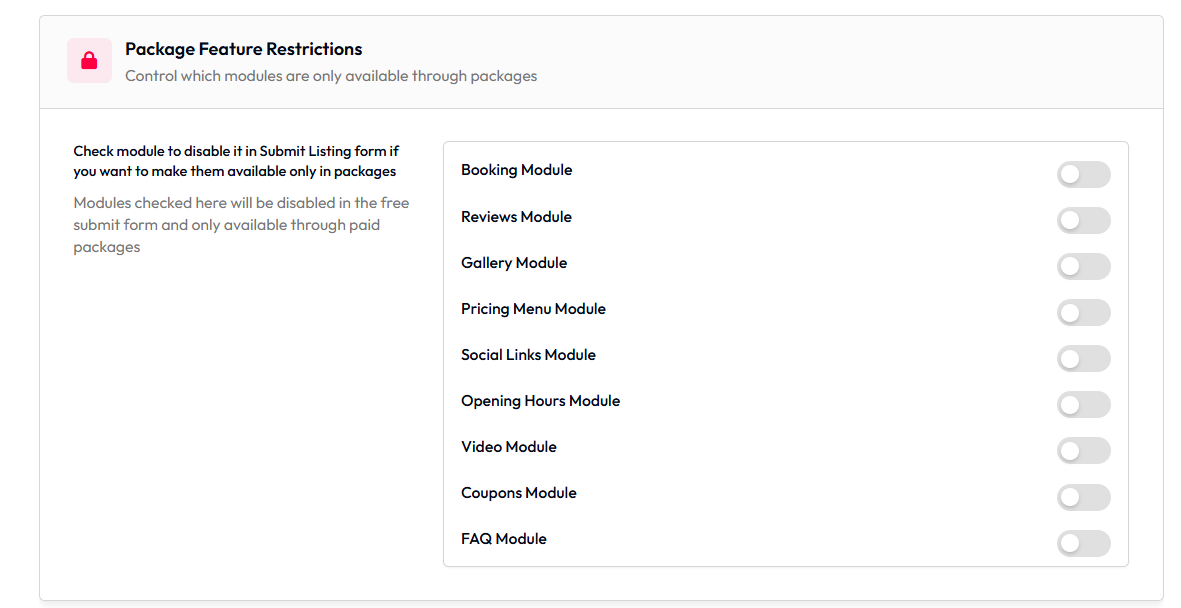1181x608 pixels.
Task: Enable the Coupons Module switch
Action: pyautogui.click(x=1083, y=497)
